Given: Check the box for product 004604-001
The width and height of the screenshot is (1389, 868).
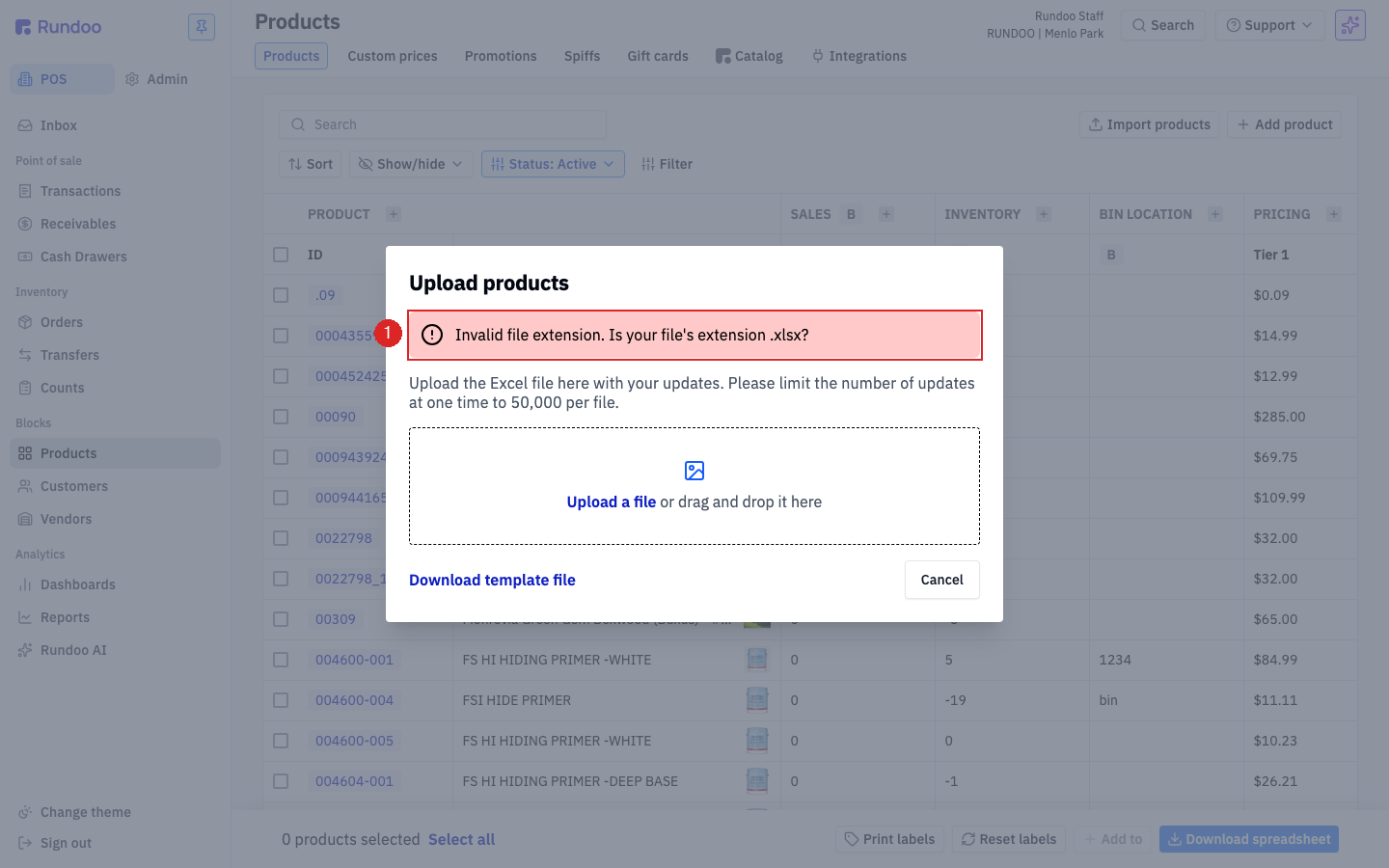Looking at the screenshot, I should click(281, 781).
